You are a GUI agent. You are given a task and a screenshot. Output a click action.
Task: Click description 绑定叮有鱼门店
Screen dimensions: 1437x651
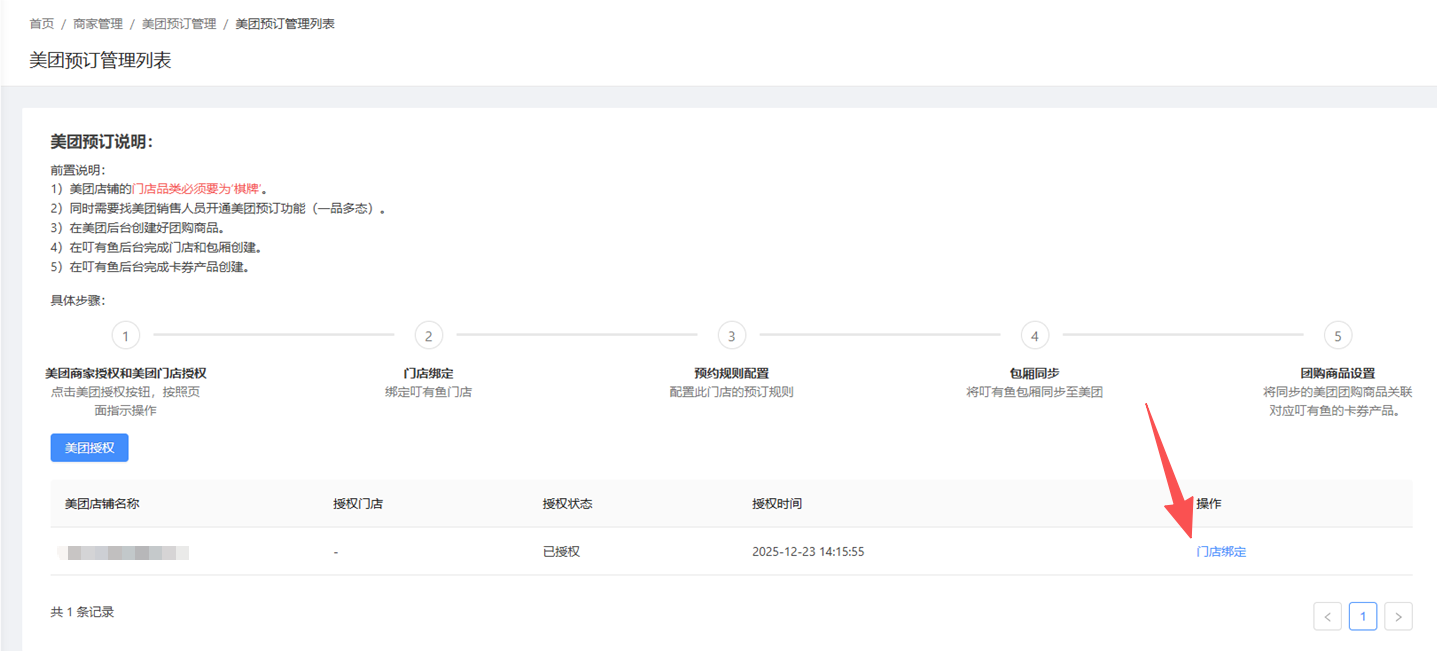pyautogui.click(x=428, y=392)
